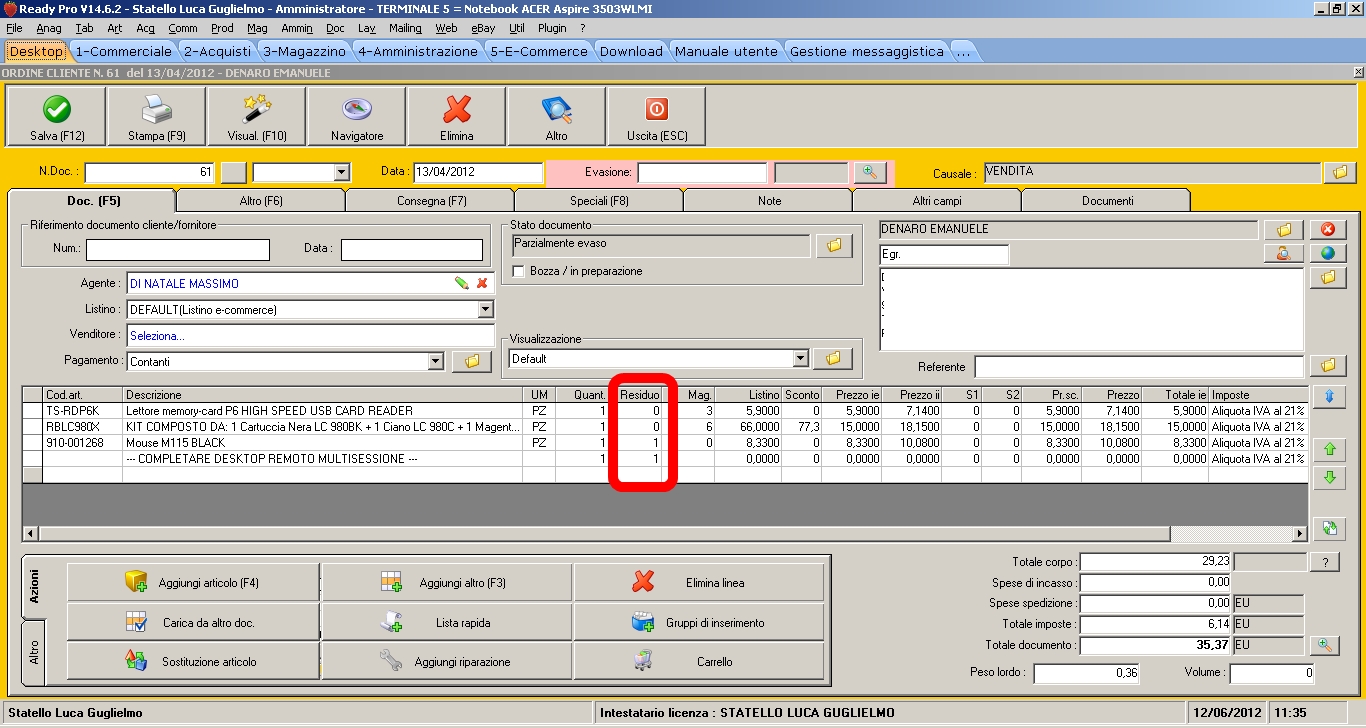1366x728 pixels.
Task: Click the Stampa (F9) printer icon
Action: click(157, 110)
